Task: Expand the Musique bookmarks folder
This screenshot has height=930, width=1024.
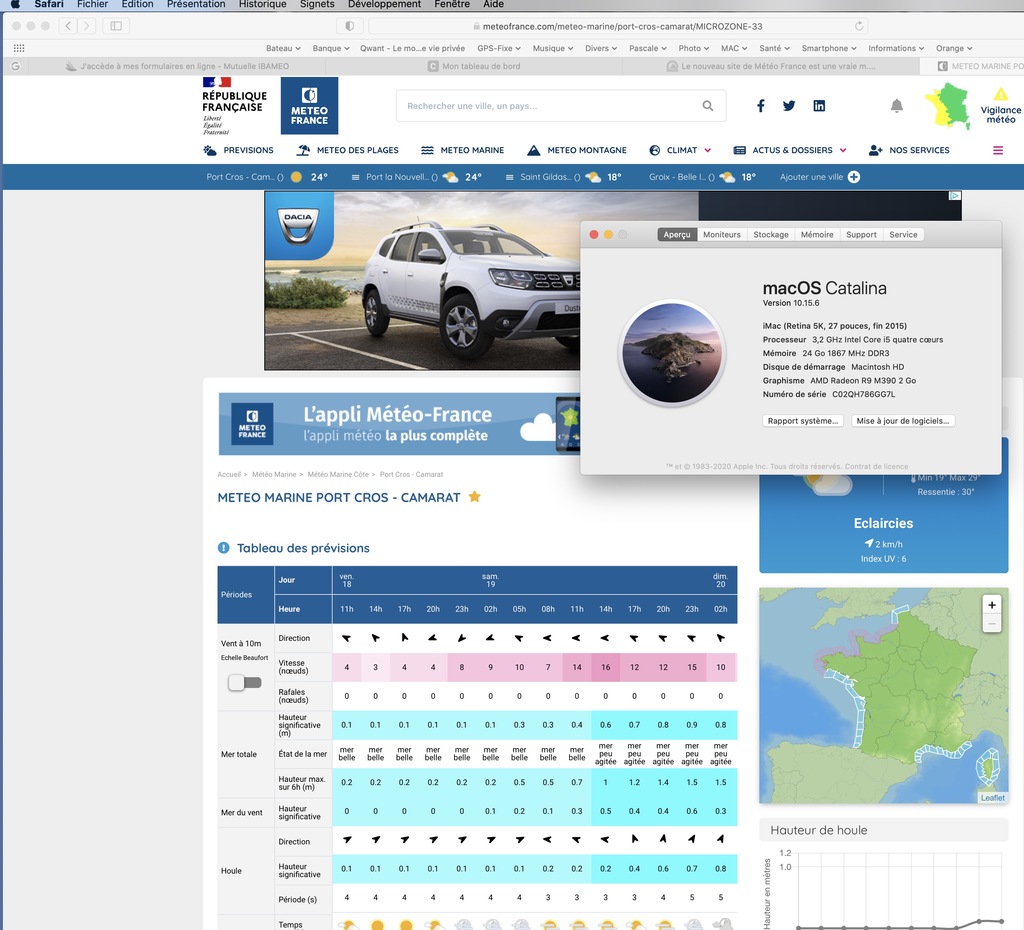Action: 552,48
